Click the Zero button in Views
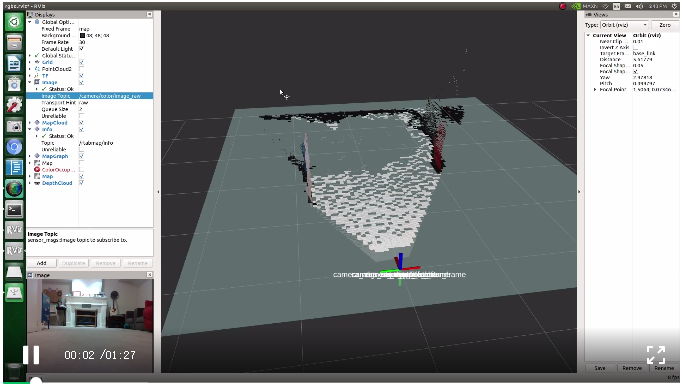This screenshot has height=384, width=682. point(664,25)
